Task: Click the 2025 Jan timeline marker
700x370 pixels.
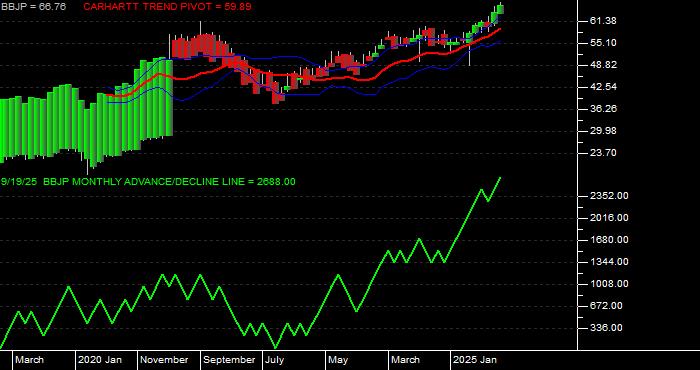Action: (475, 360)
